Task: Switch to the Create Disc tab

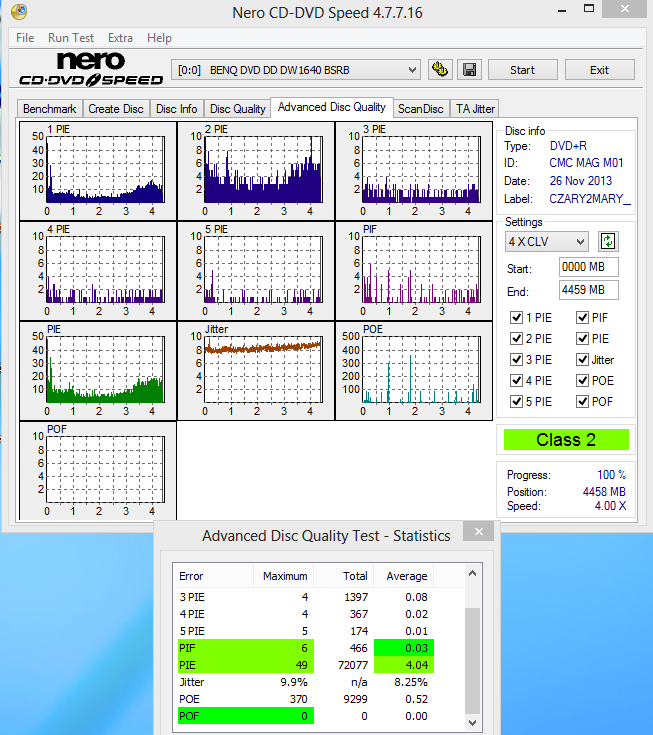Action: coord(116,109)
